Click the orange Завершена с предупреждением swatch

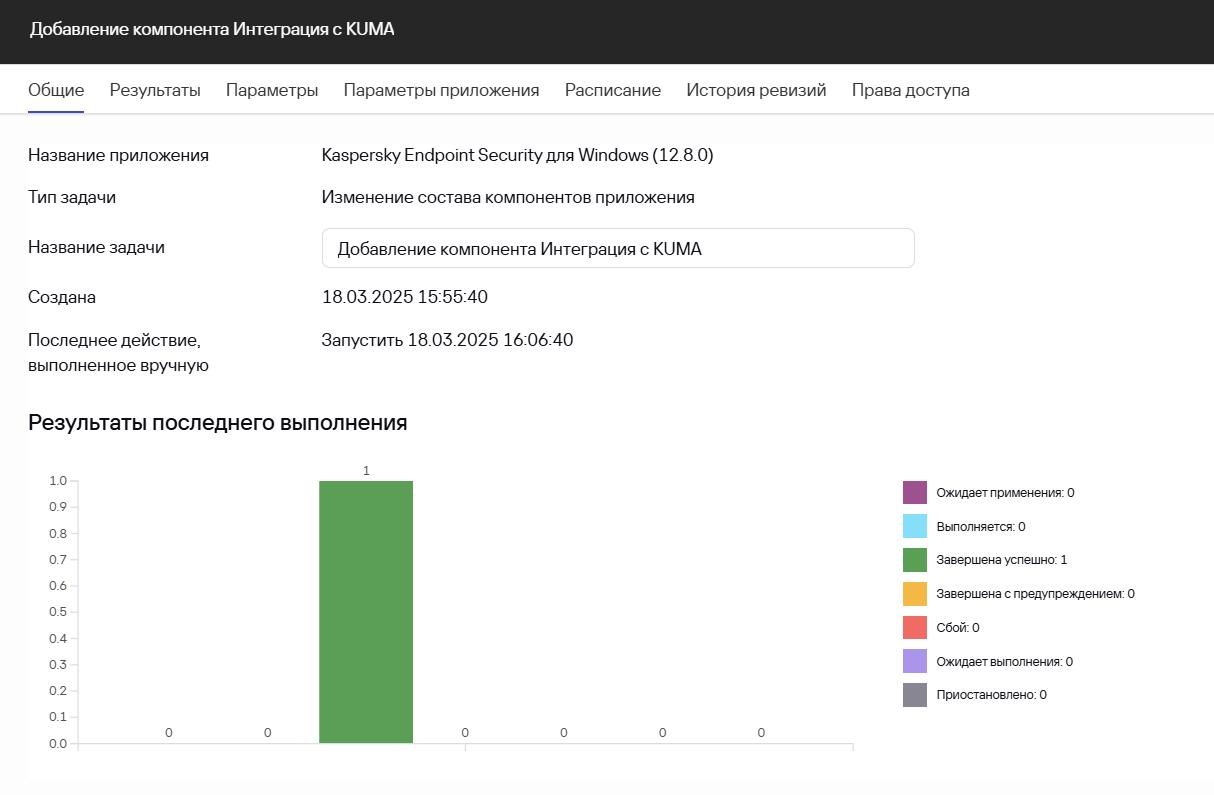click(x=915, y=594)
